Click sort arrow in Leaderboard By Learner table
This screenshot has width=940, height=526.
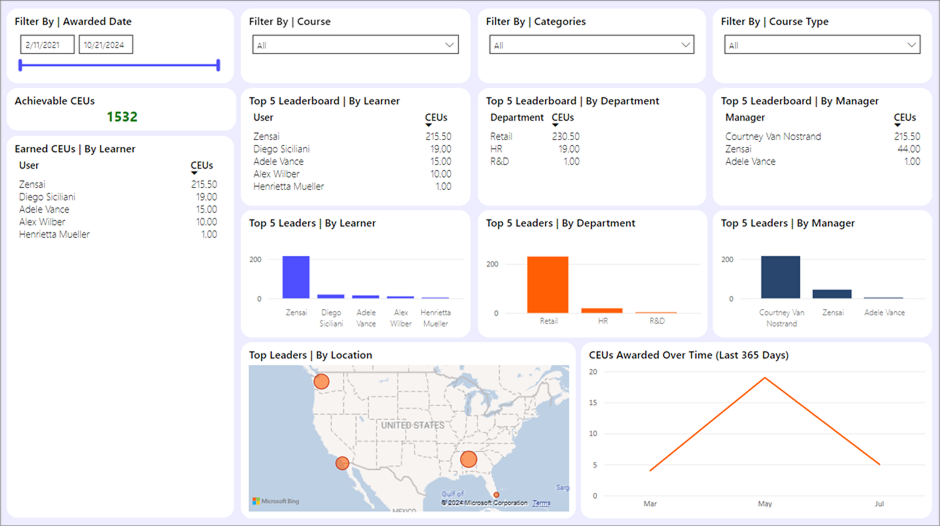(429, 126)
